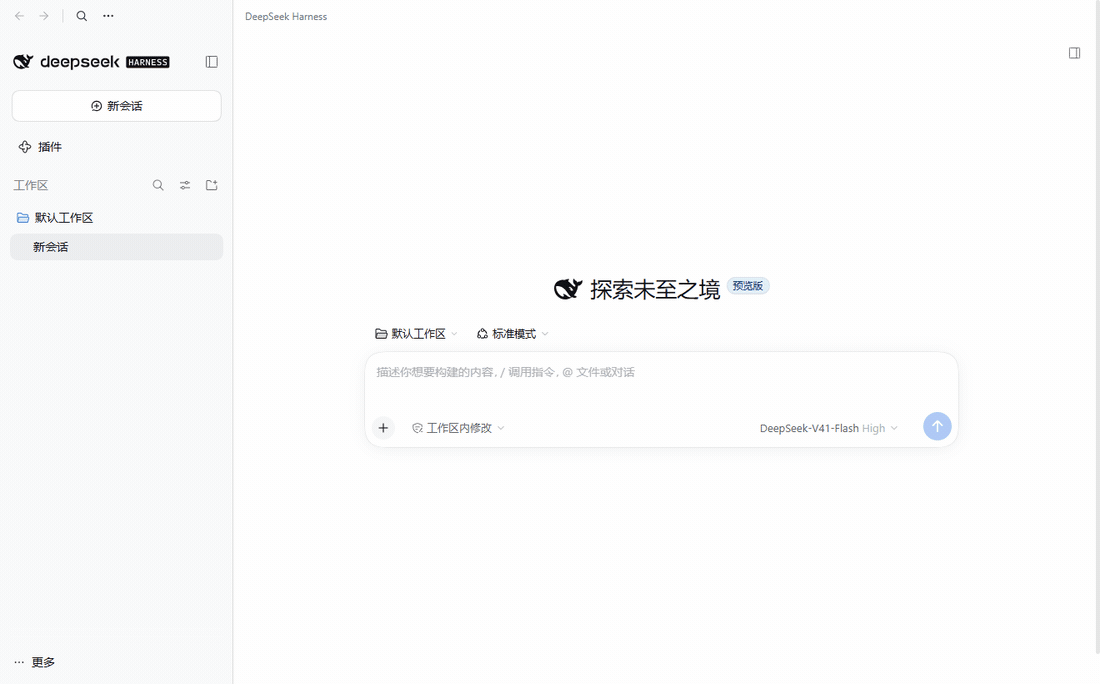Add a new workspace folder icon
This screenshot has width=1100, height=684.
tap(212, 185)
